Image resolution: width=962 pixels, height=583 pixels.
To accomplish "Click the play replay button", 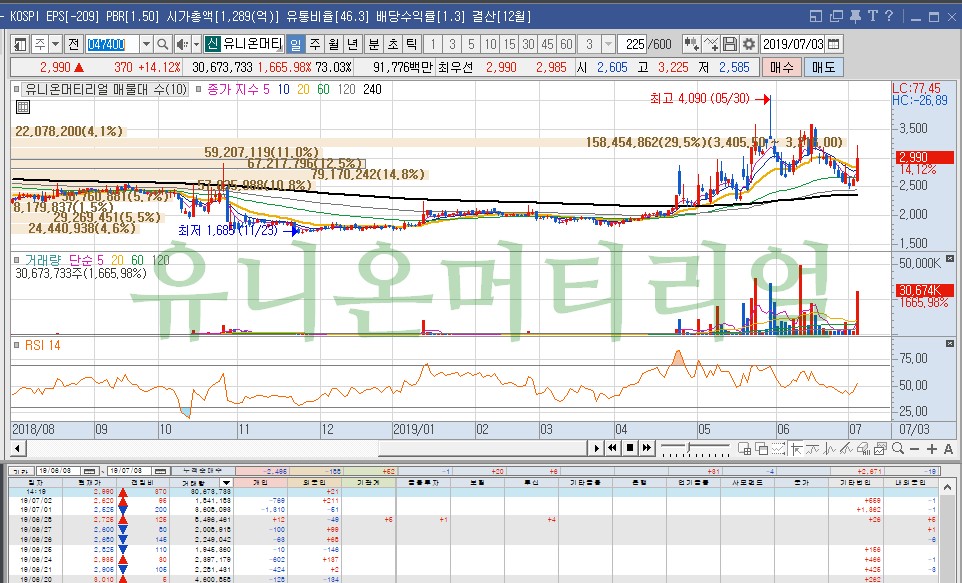I will (596, 449).
